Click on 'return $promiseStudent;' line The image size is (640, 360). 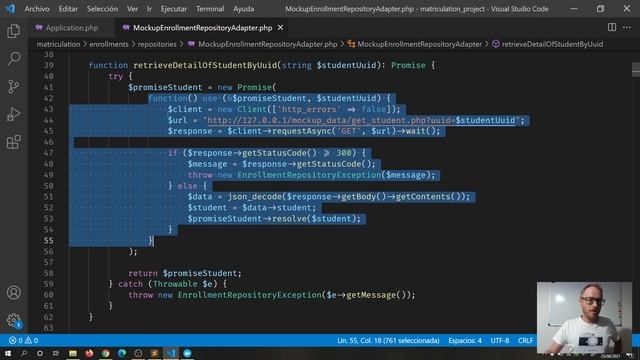185,273
